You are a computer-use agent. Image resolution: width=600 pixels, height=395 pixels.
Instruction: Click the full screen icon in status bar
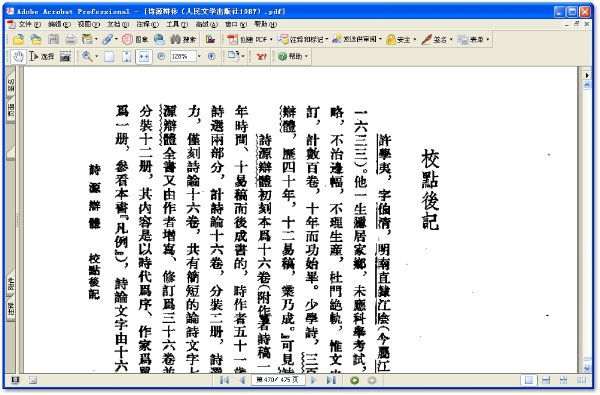tap(15, 380)
